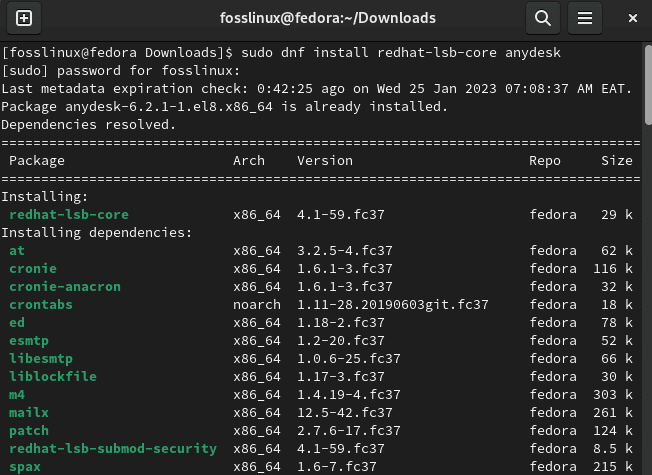Click the liblockfile package name

click(x=53, y=377)
